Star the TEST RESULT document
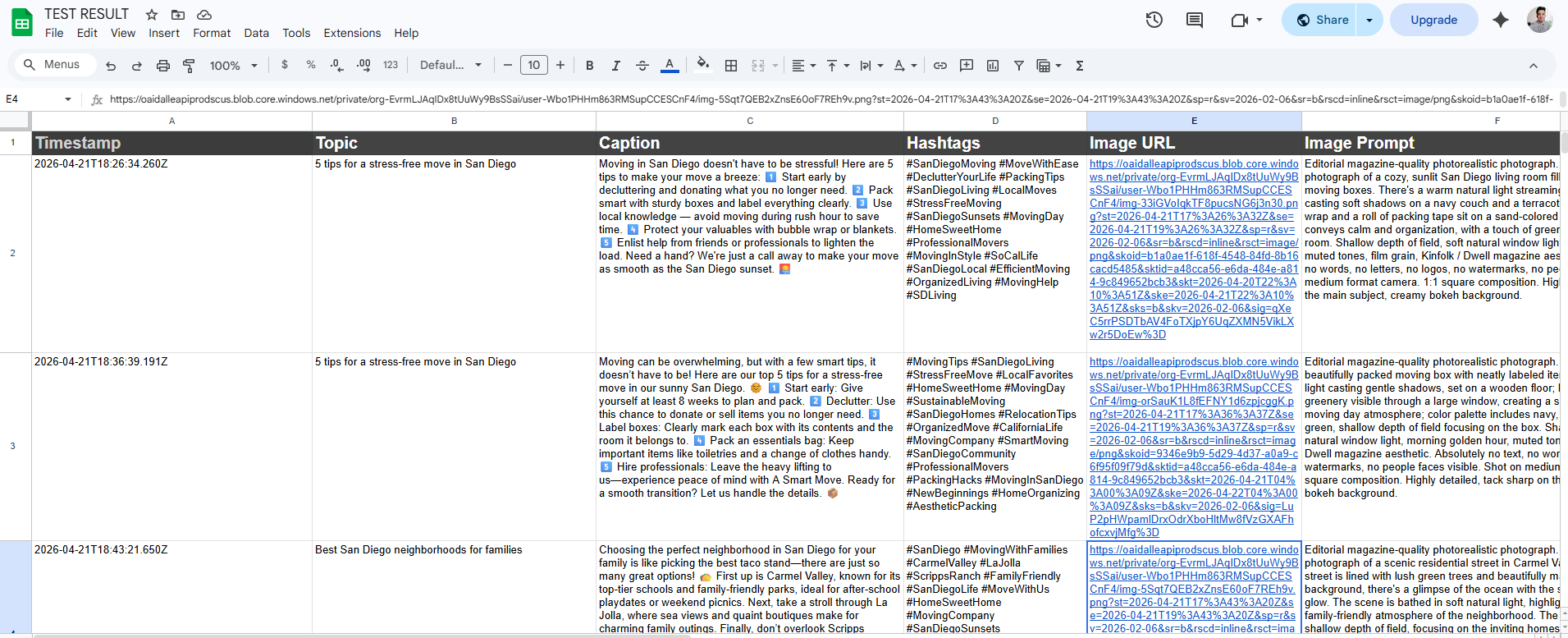1568x638 pixels. pos(152,15)
